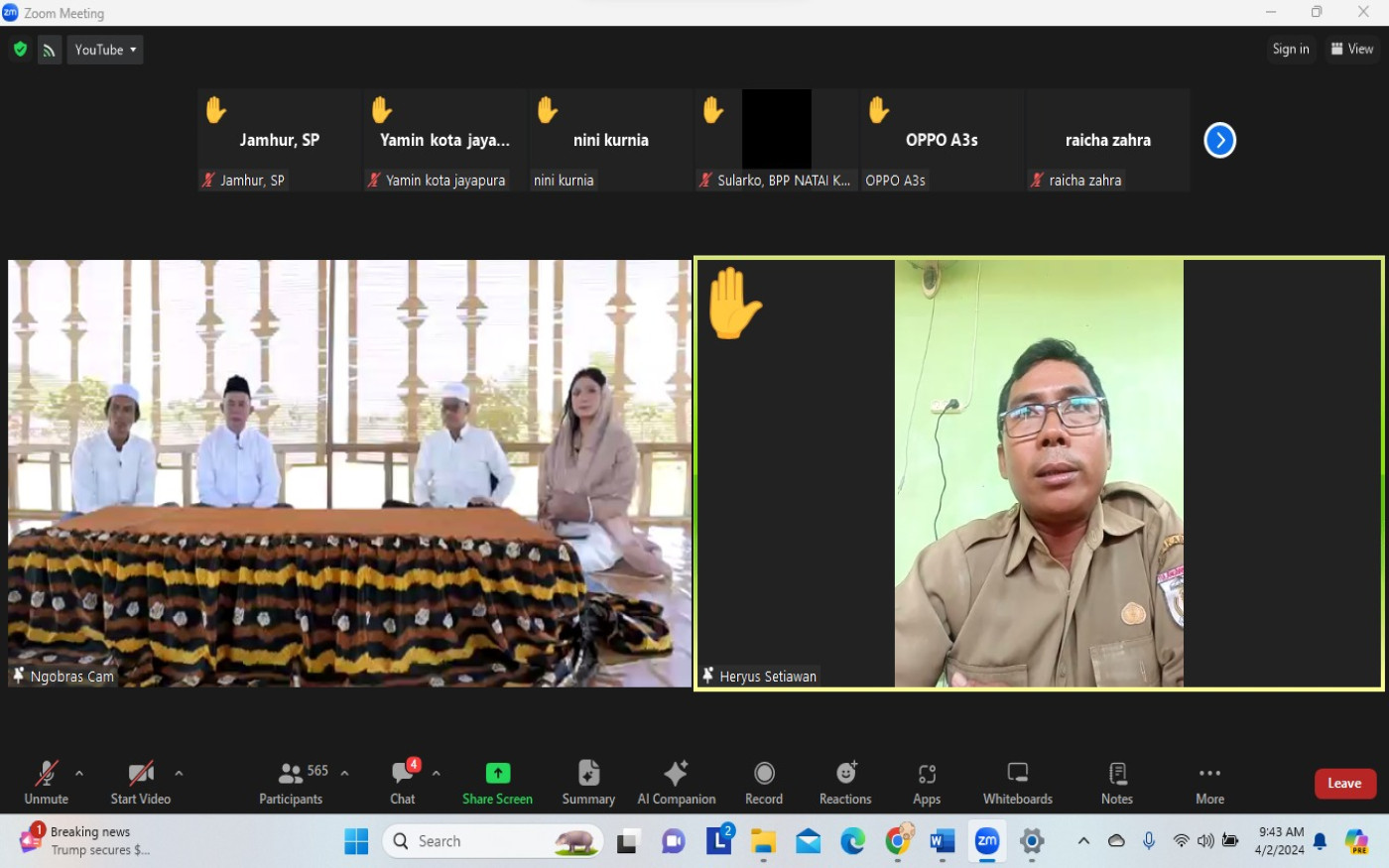Click the green encryption shield icon
The width and height of the screenshot is (1389, 868).
point(20,50)
